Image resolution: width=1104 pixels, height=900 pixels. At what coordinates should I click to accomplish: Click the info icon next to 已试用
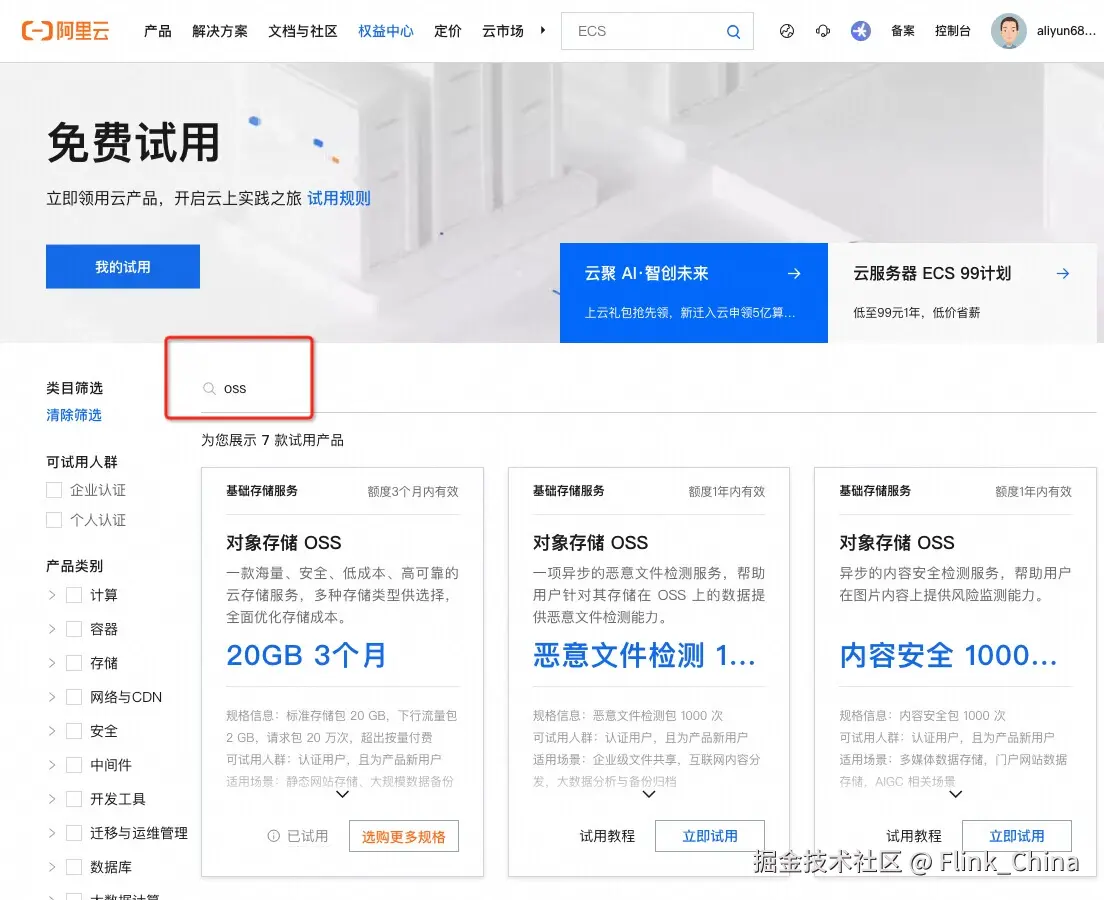pyautogui.click(x=274, y=836)
